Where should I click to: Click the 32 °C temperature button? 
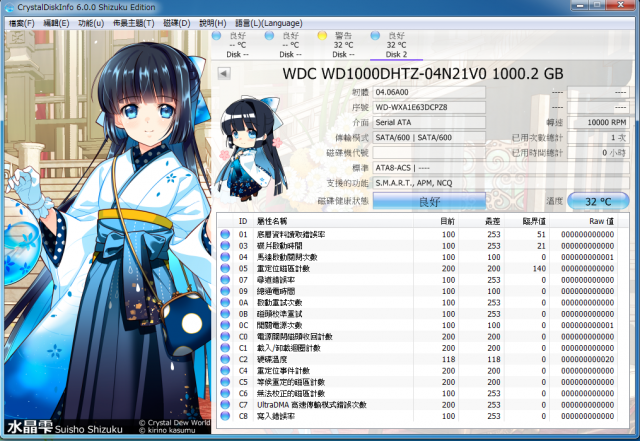[598, 201]
